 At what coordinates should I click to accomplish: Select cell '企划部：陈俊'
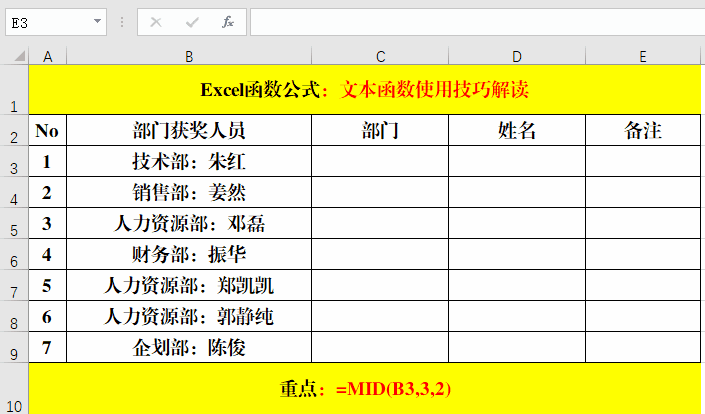point(189,347)
